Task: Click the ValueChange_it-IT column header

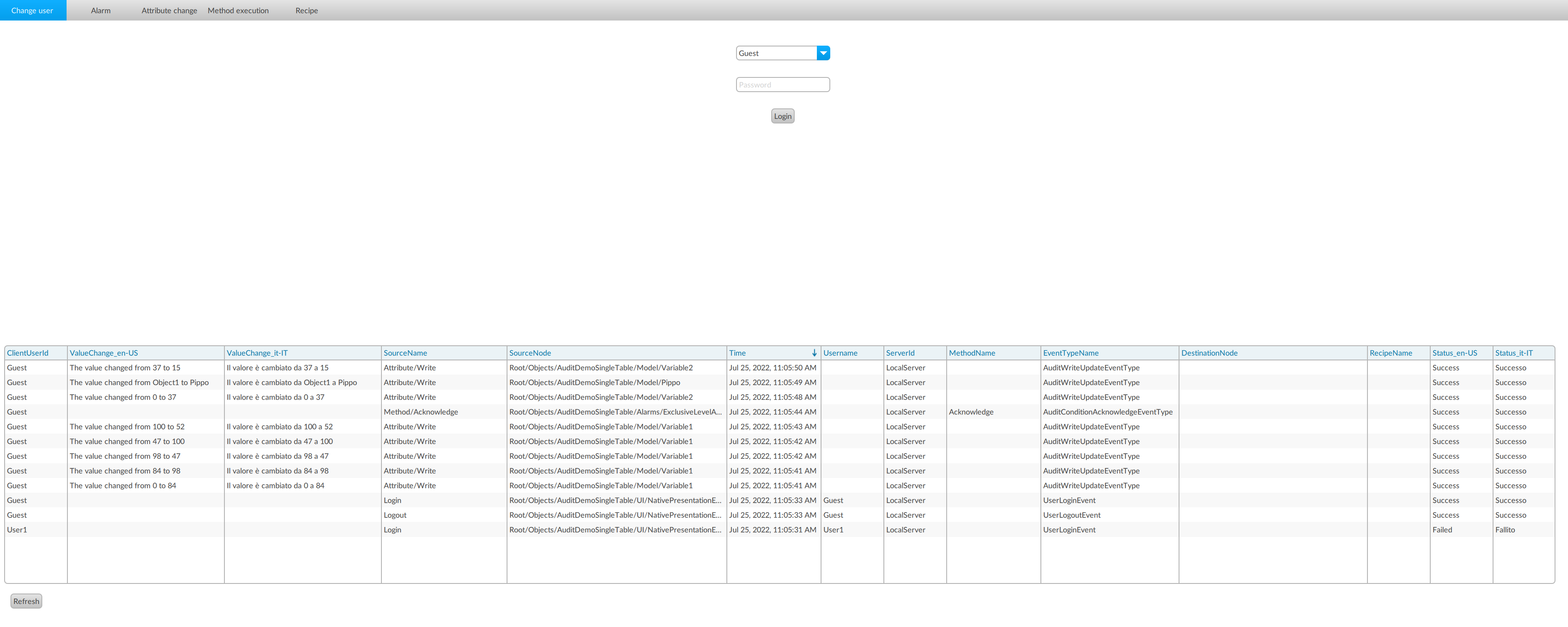Action: point(257,353)
